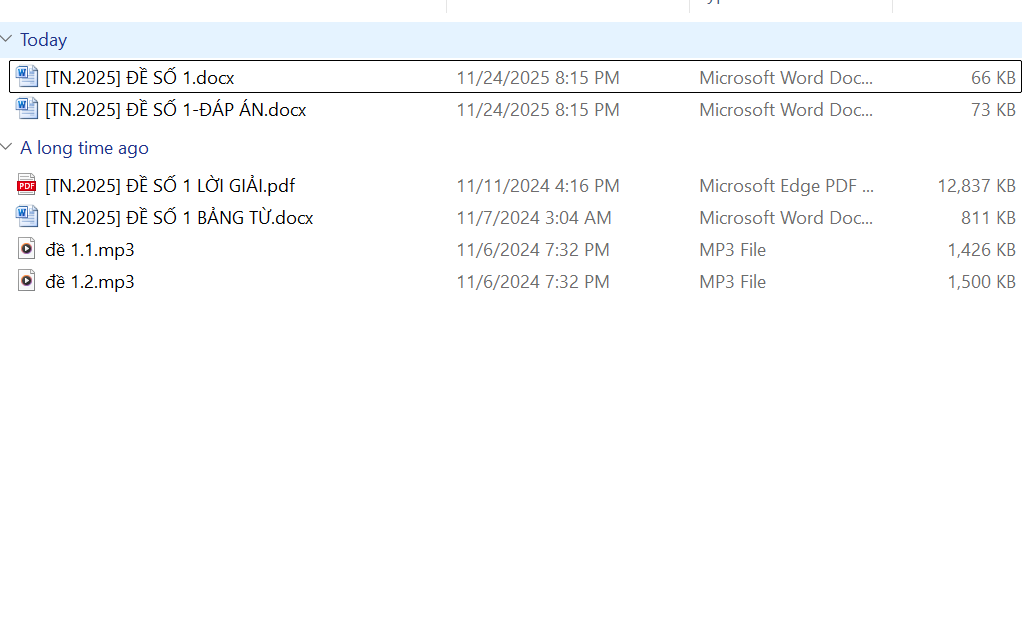The height and width of the screenshot is (632, 1022).
Task: Select the đề 1.2.mp3 file name
Action: [90, 281]
